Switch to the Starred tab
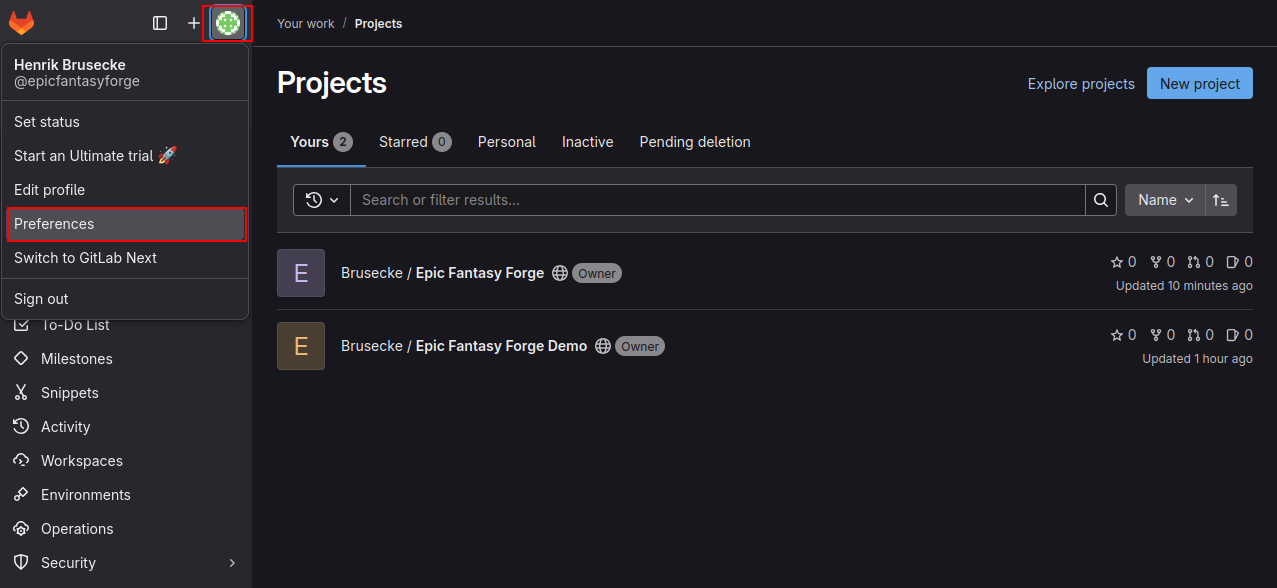The height and width of the screenshot is (588, 1277). (415, 142)
